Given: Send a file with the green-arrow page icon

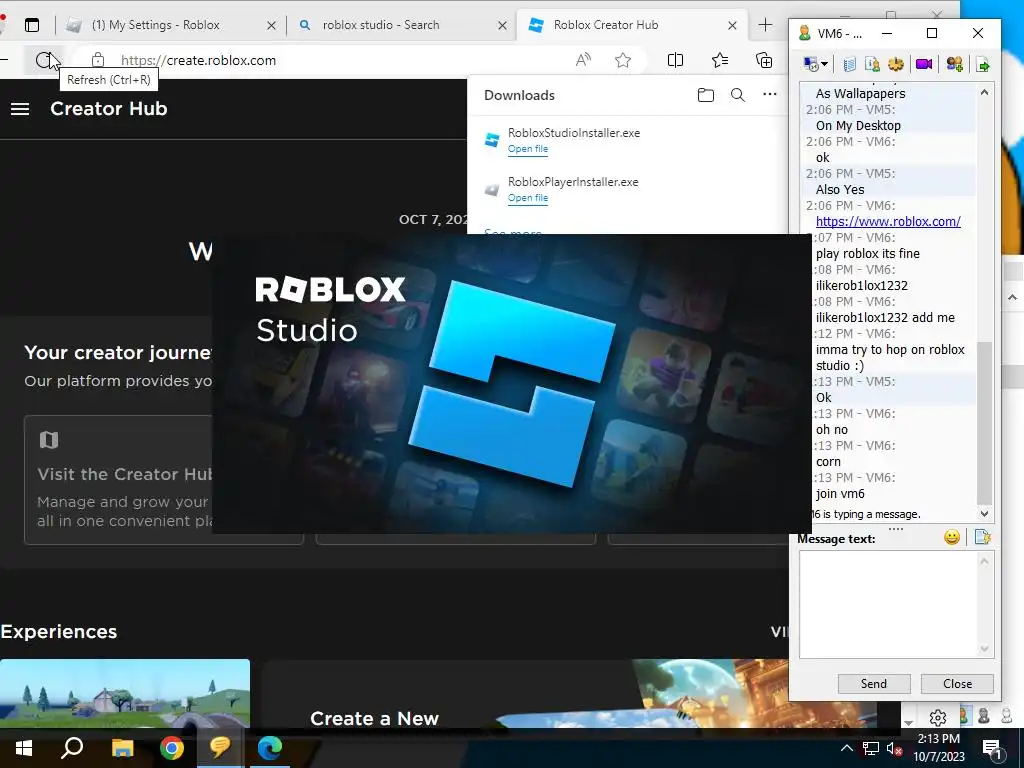Looking at the screenshot, I should pos(982,64).
